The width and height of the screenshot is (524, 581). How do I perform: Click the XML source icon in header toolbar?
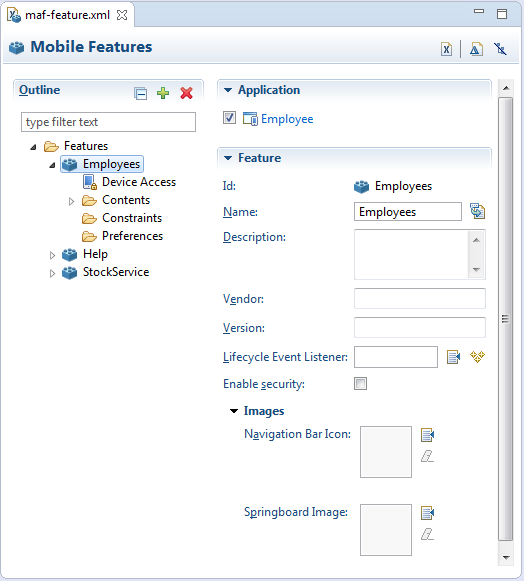point(446,49)
